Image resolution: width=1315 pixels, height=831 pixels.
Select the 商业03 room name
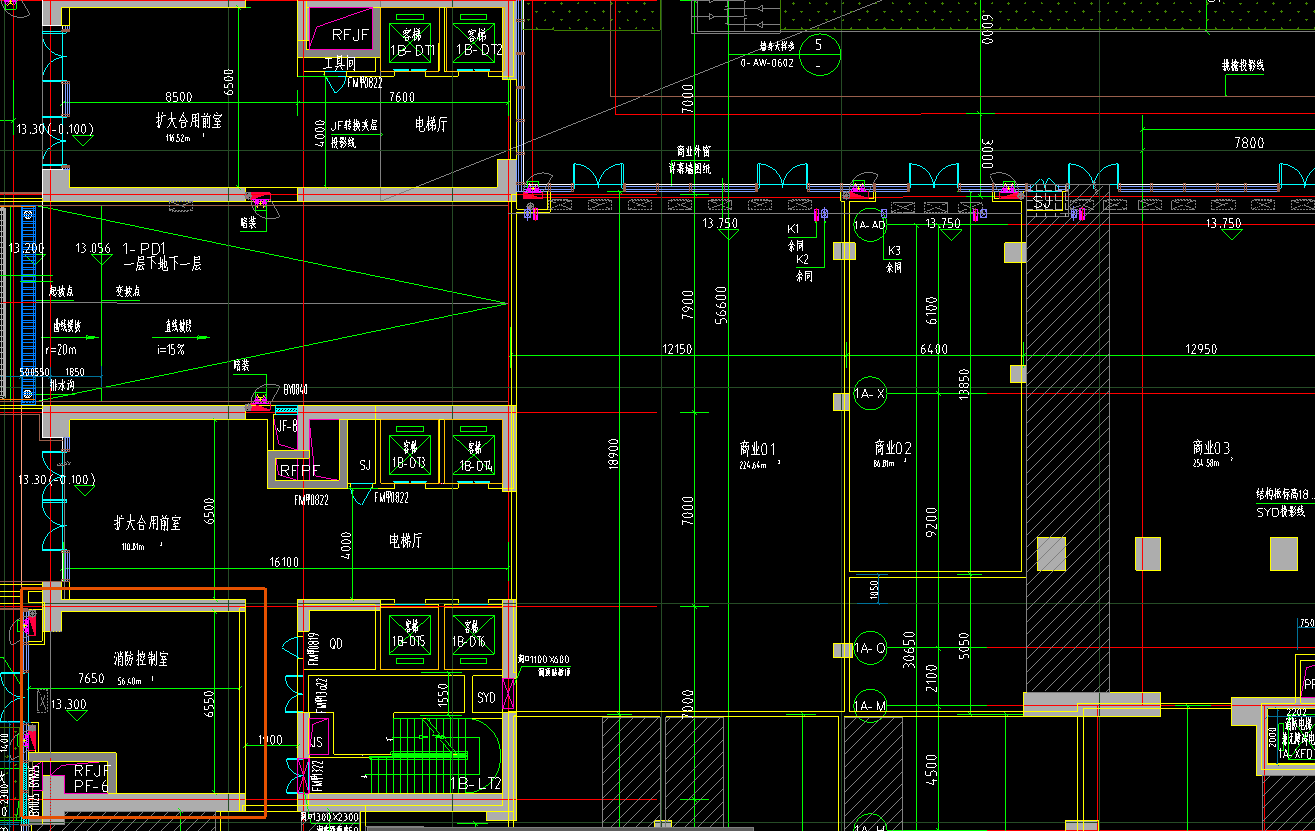(1210, 447)
